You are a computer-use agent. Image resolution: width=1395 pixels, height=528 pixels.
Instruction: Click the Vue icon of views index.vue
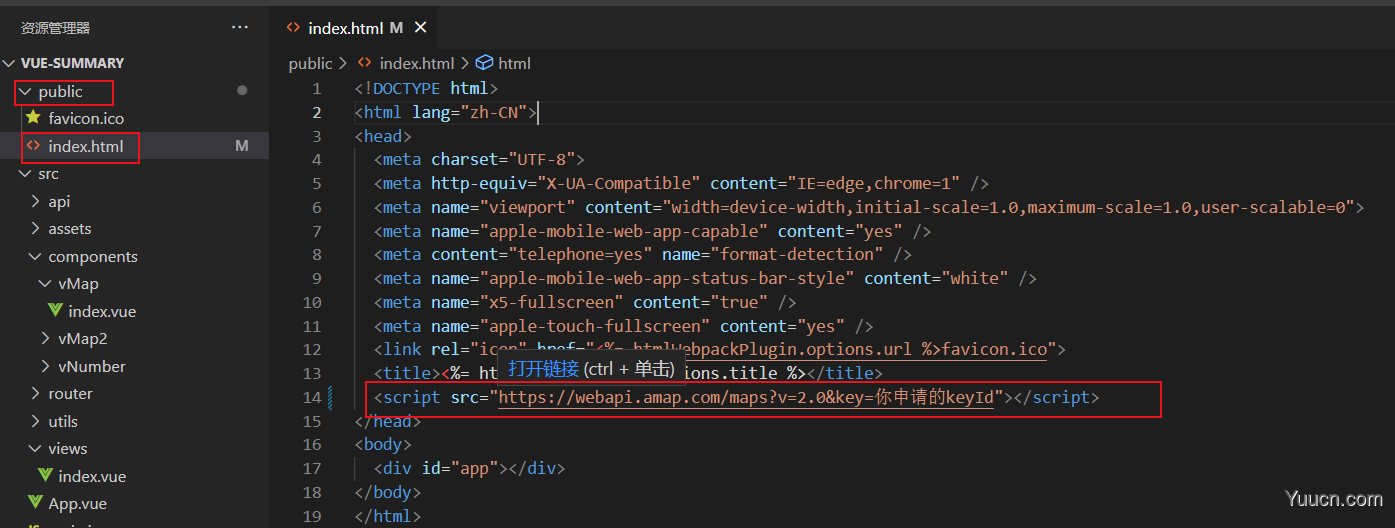click(45, 476)
